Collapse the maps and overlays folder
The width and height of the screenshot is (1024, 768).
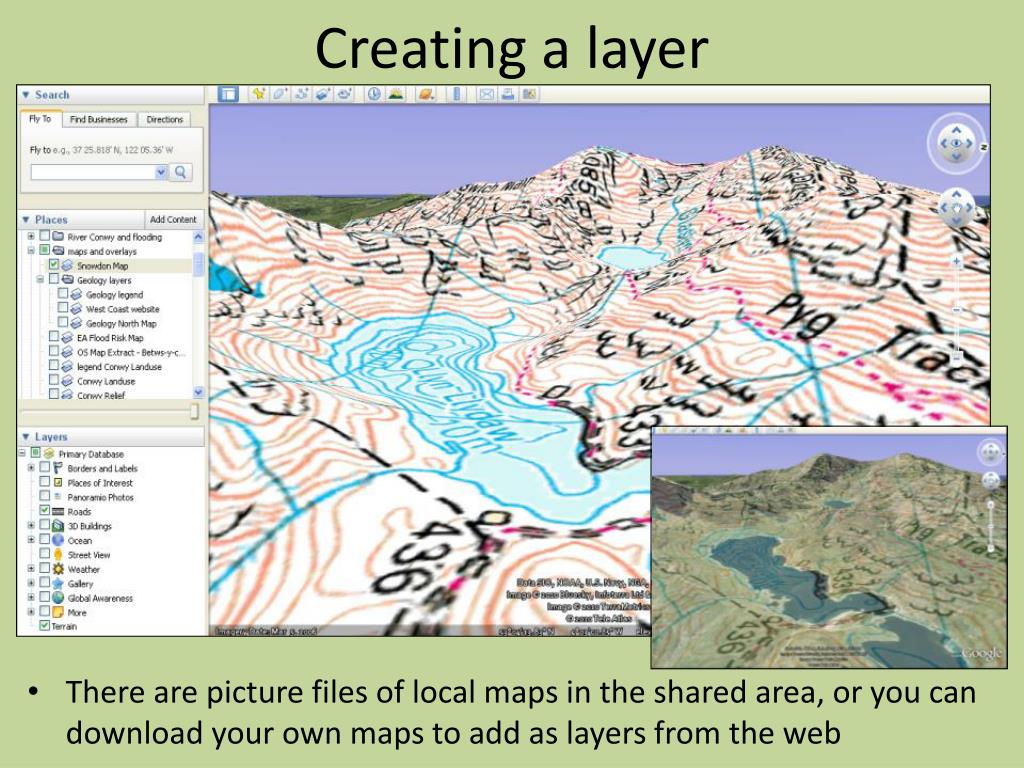(x=31, y=251)
